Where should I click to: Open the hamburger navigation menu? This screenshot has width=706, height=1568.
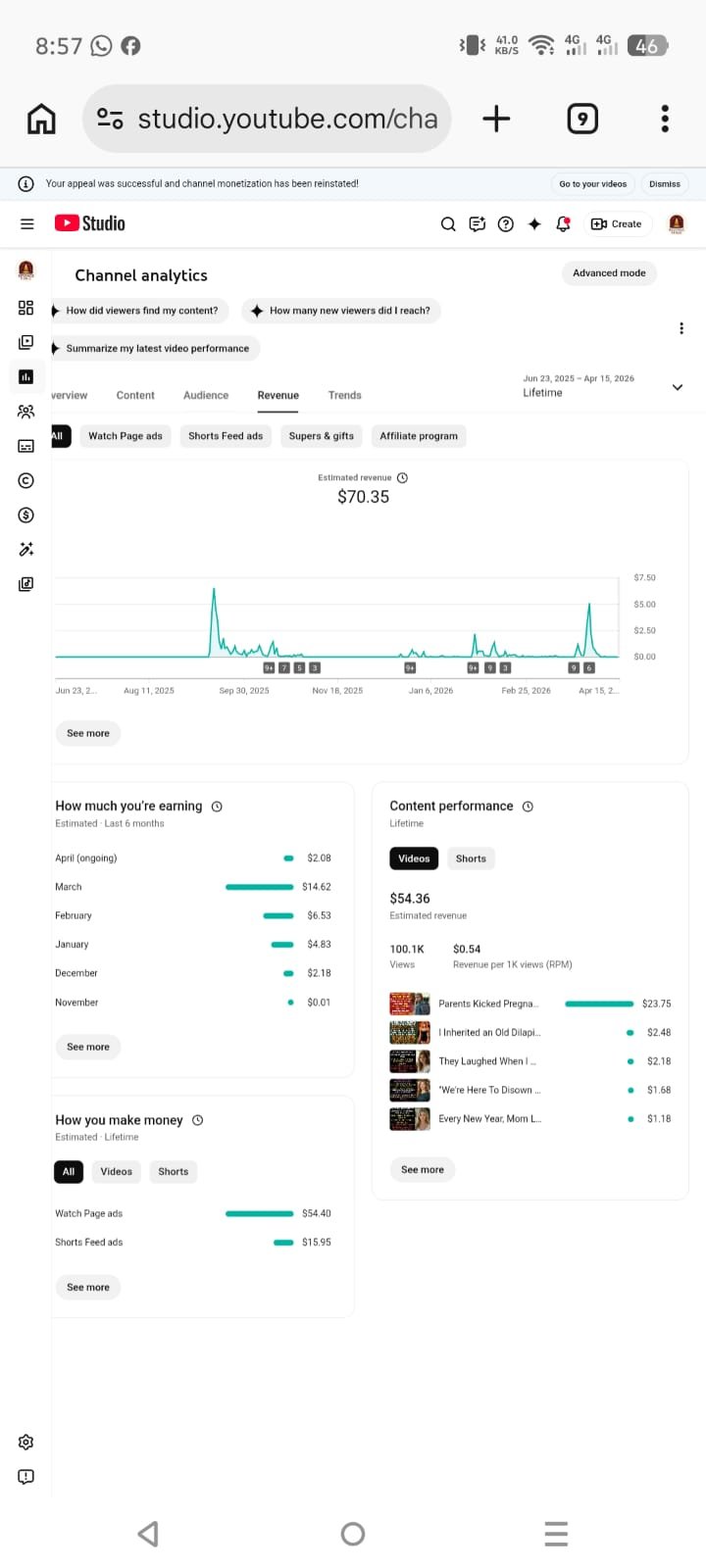click(x=27, y=223)
